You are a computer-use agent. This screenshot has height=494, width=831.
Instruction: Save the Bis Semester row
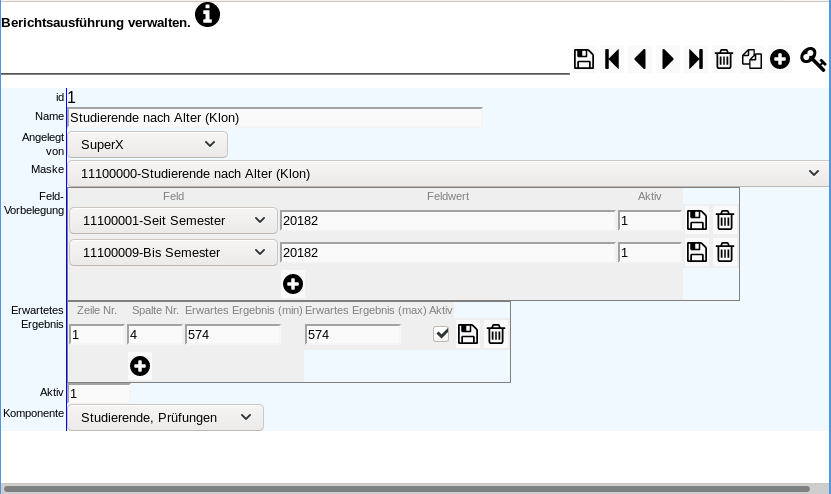click(697, 252)
